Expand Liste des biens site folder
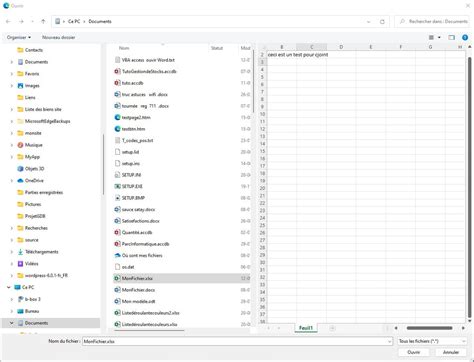 (12, 109)
